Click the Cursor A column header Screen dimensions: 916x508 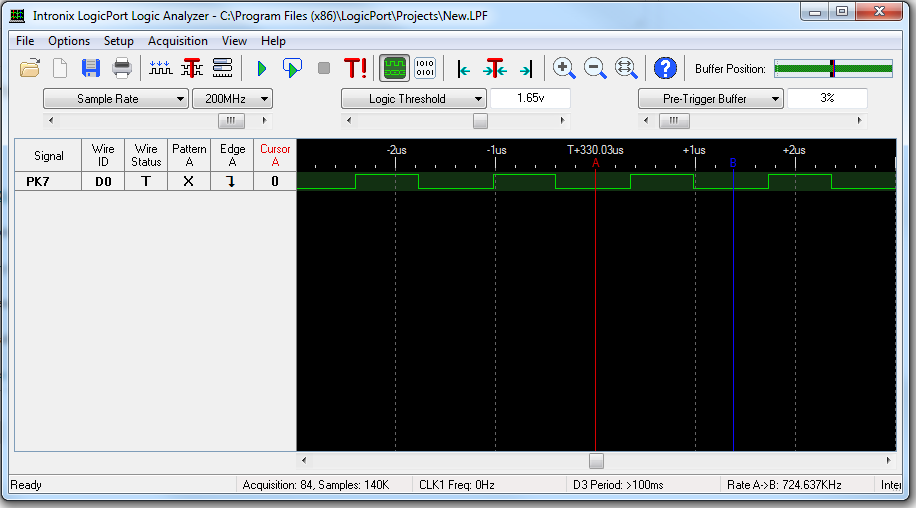(x=275, y=155)
